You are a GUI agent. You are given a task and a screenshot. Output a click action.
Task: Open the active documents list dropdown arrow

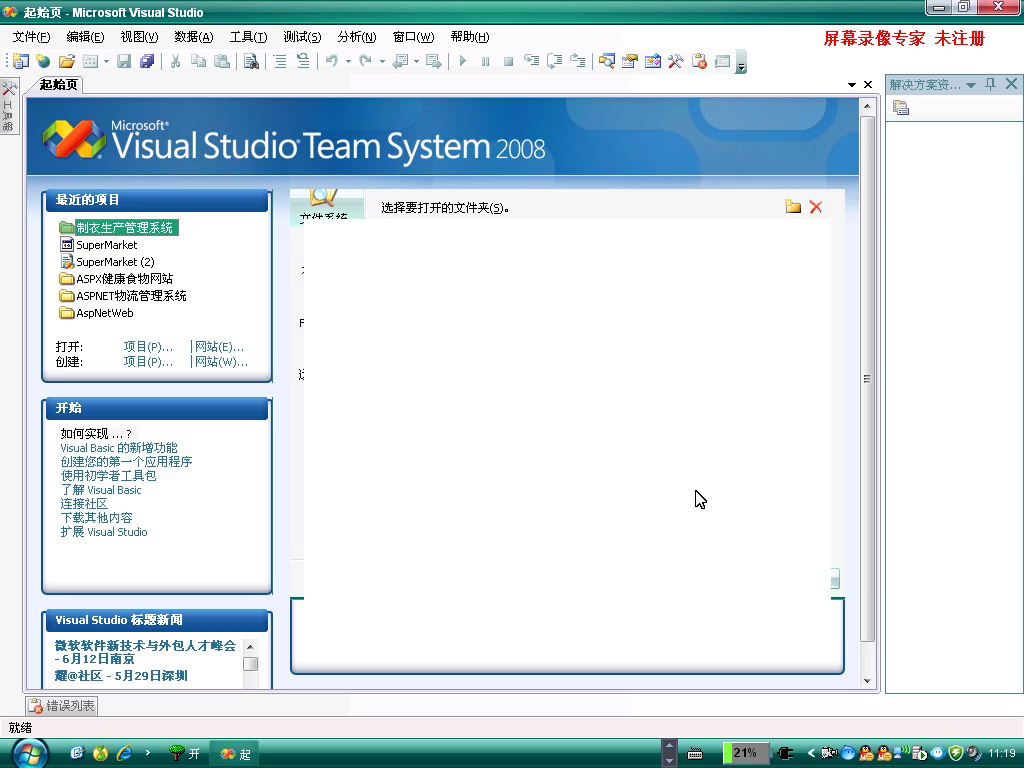point(852,84)
